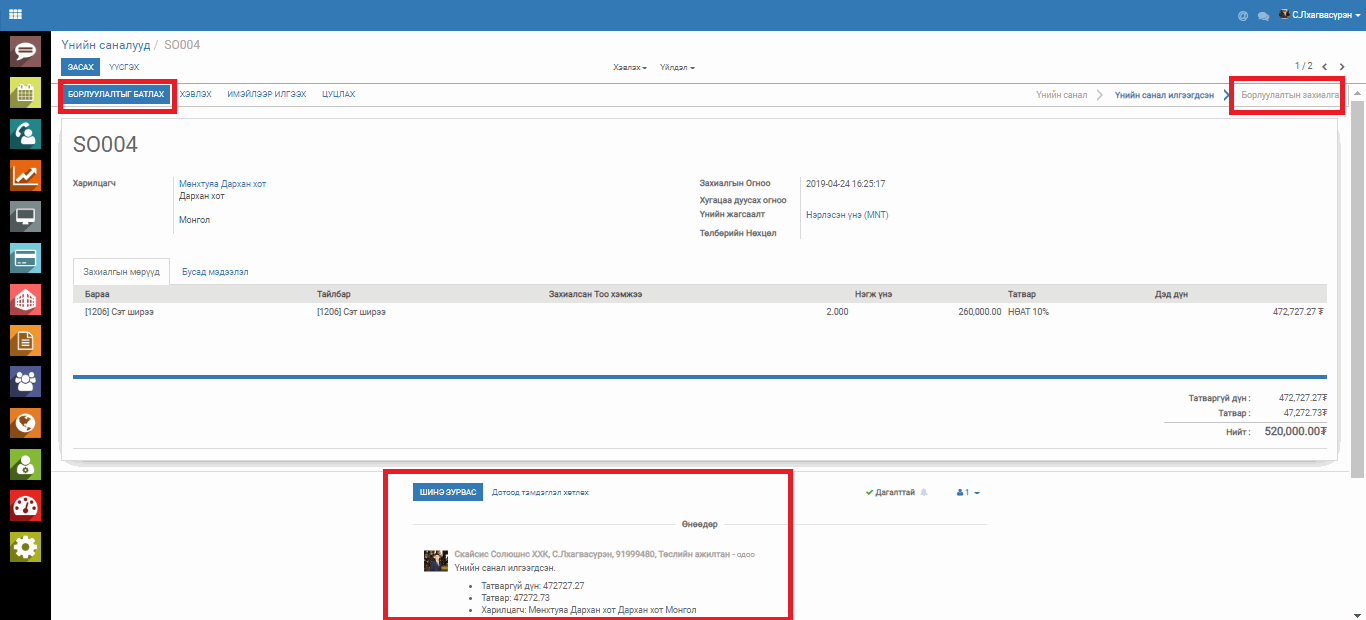Toggle the notification bell next to Дагалттай
1366x620 pixels.
point(924,492)
